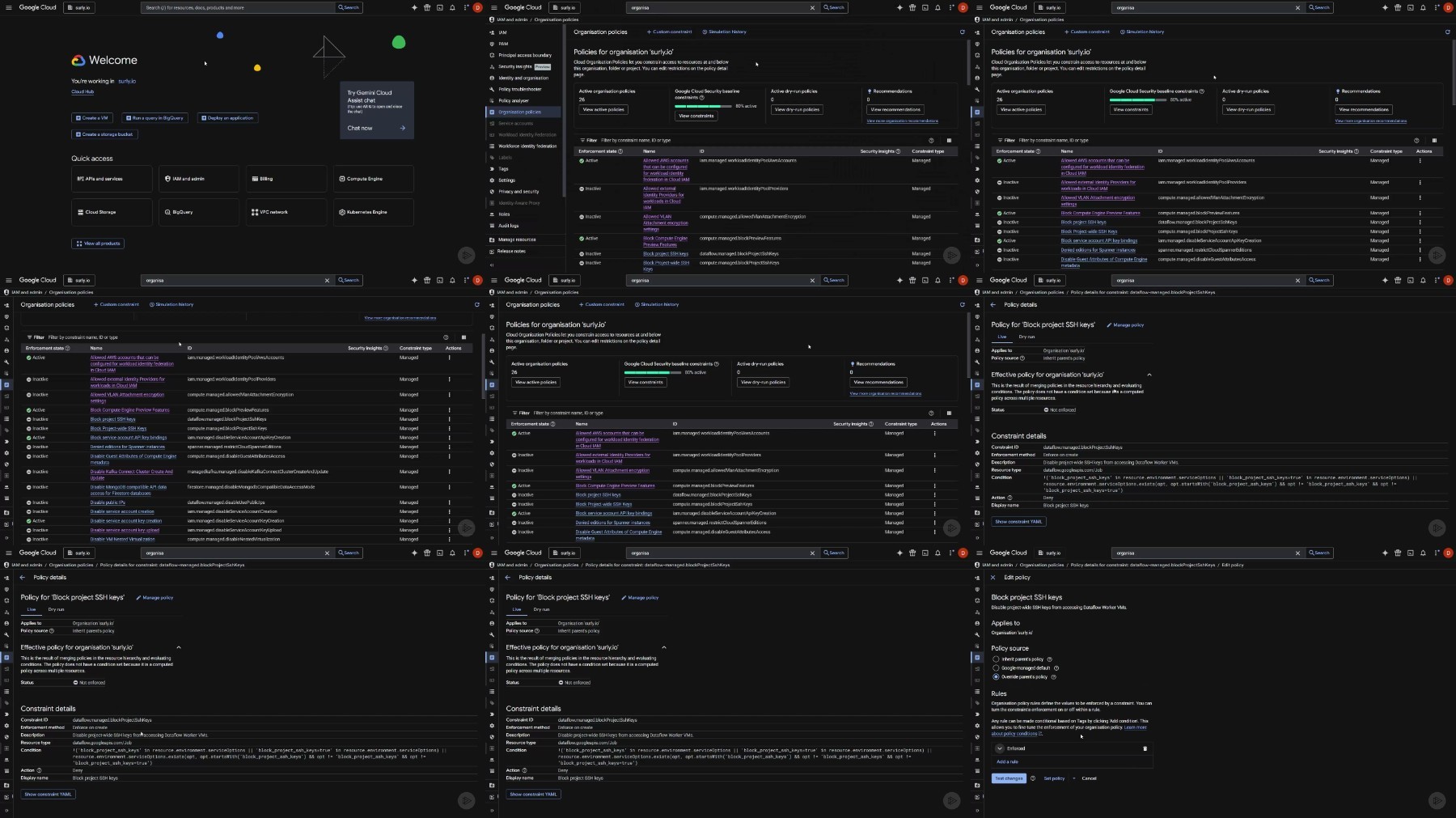Activate Cloud Shell from the Welcome page header
The image size is (1456, 818).
[440, 7]
